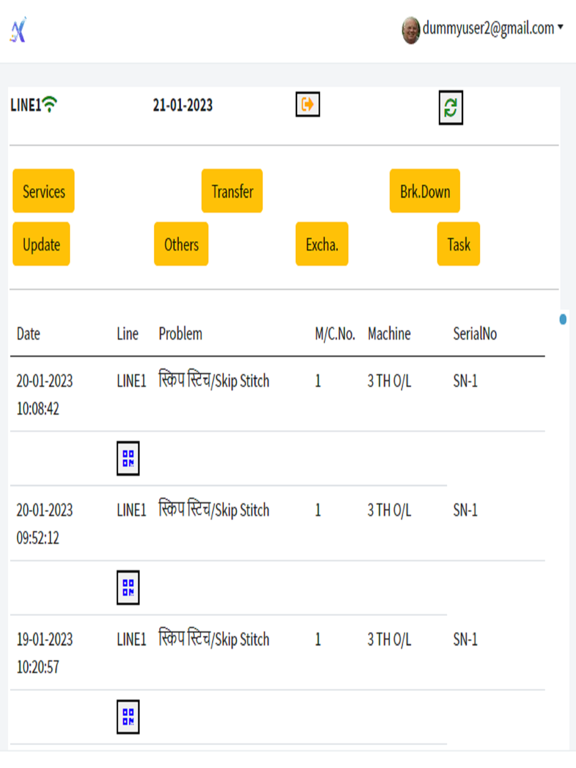Open QR code icon for 19-01-2023 entry
This screenshot has width=576, height=768.
click(x=128, y=717)
